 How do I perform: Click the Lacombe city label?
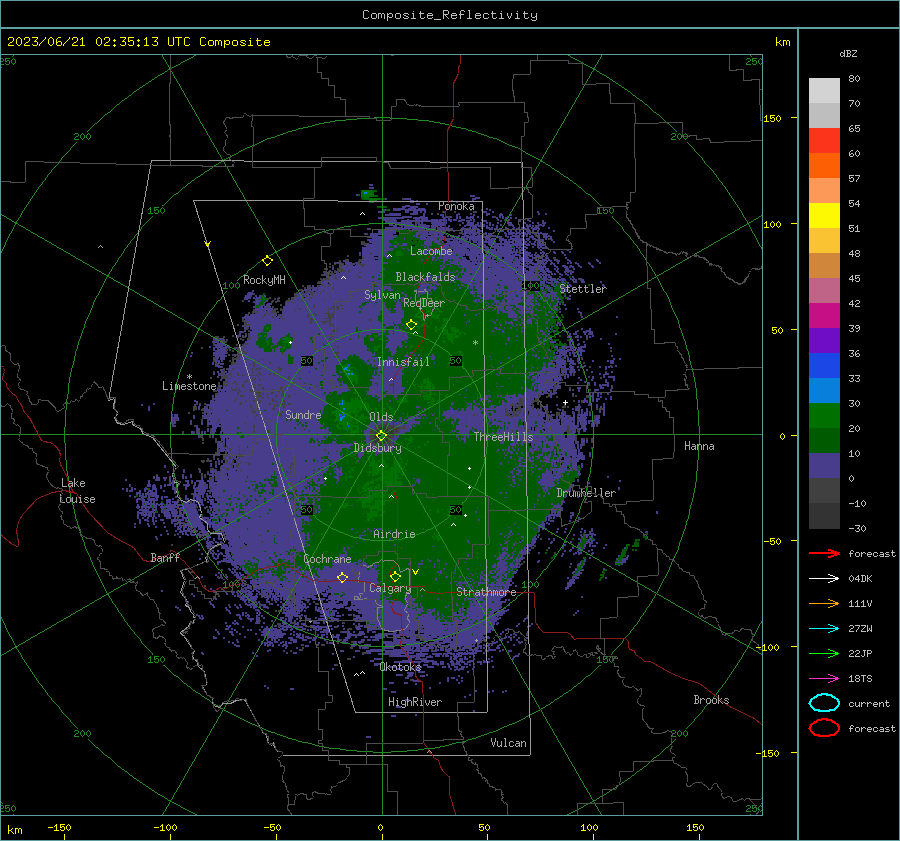click(431, 251)
